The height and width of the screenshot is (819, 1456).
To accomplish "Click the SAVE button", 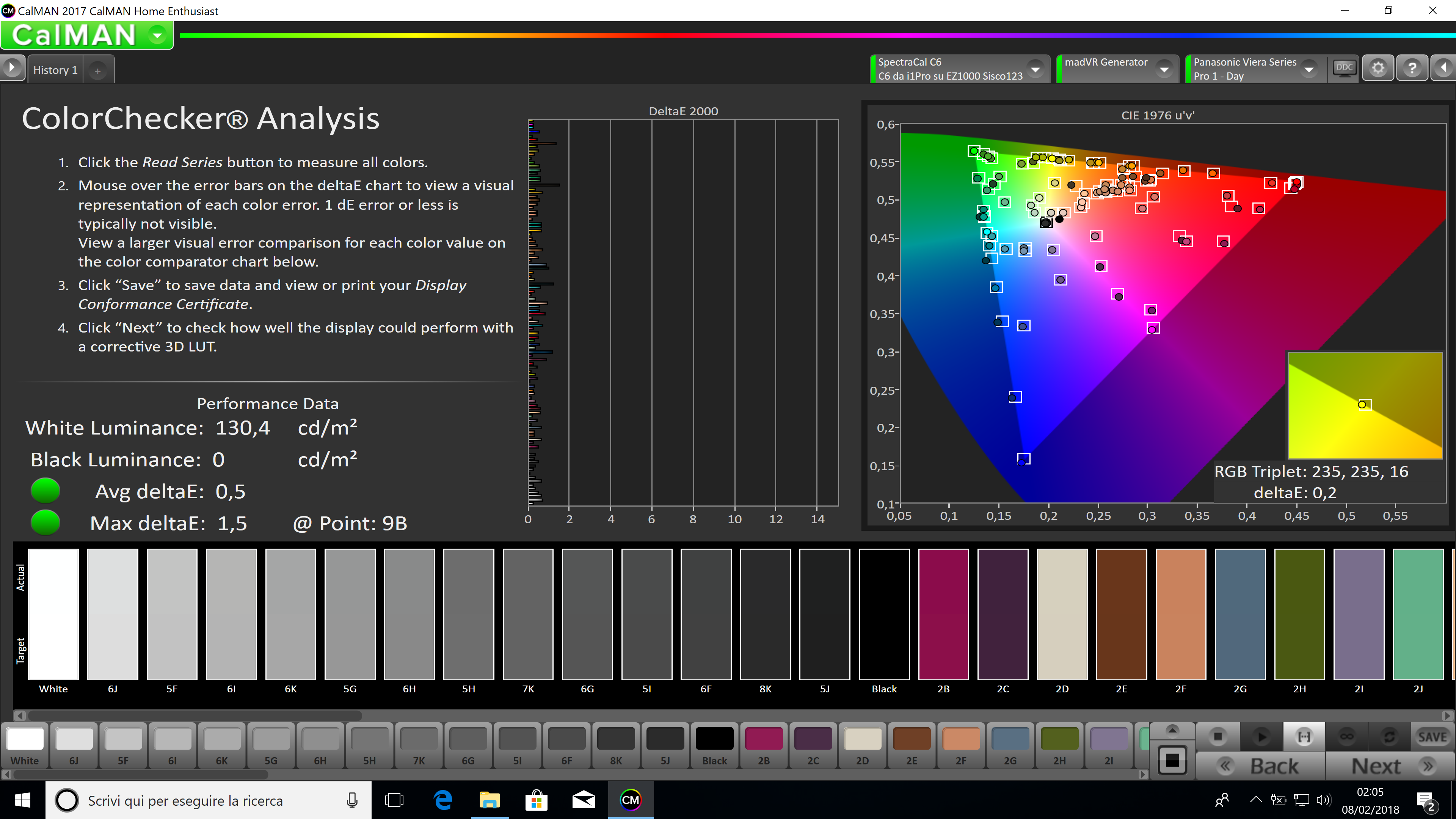I will click(x=1432, y=736).
